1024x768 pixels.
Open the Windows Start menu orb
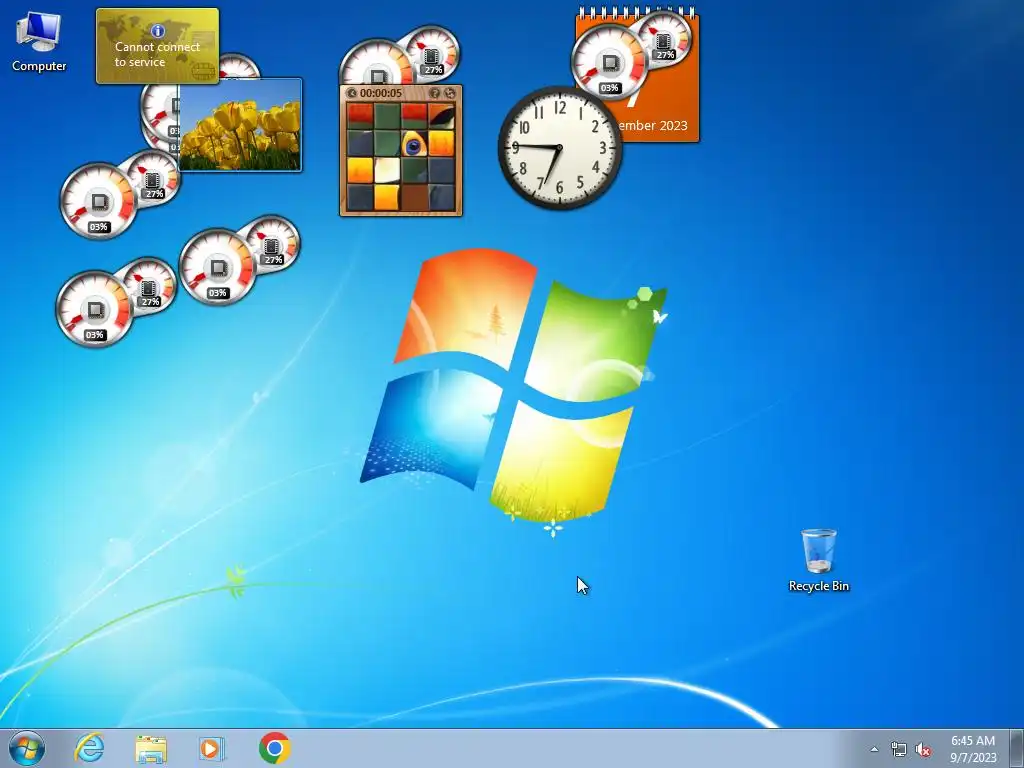coord(27,748)
